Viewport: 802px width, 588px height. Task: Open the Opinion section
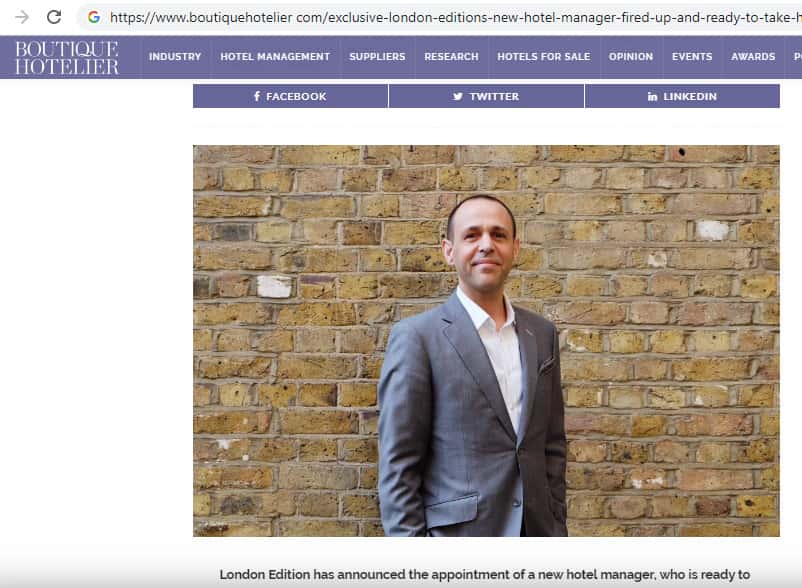[x=631, y=57]
